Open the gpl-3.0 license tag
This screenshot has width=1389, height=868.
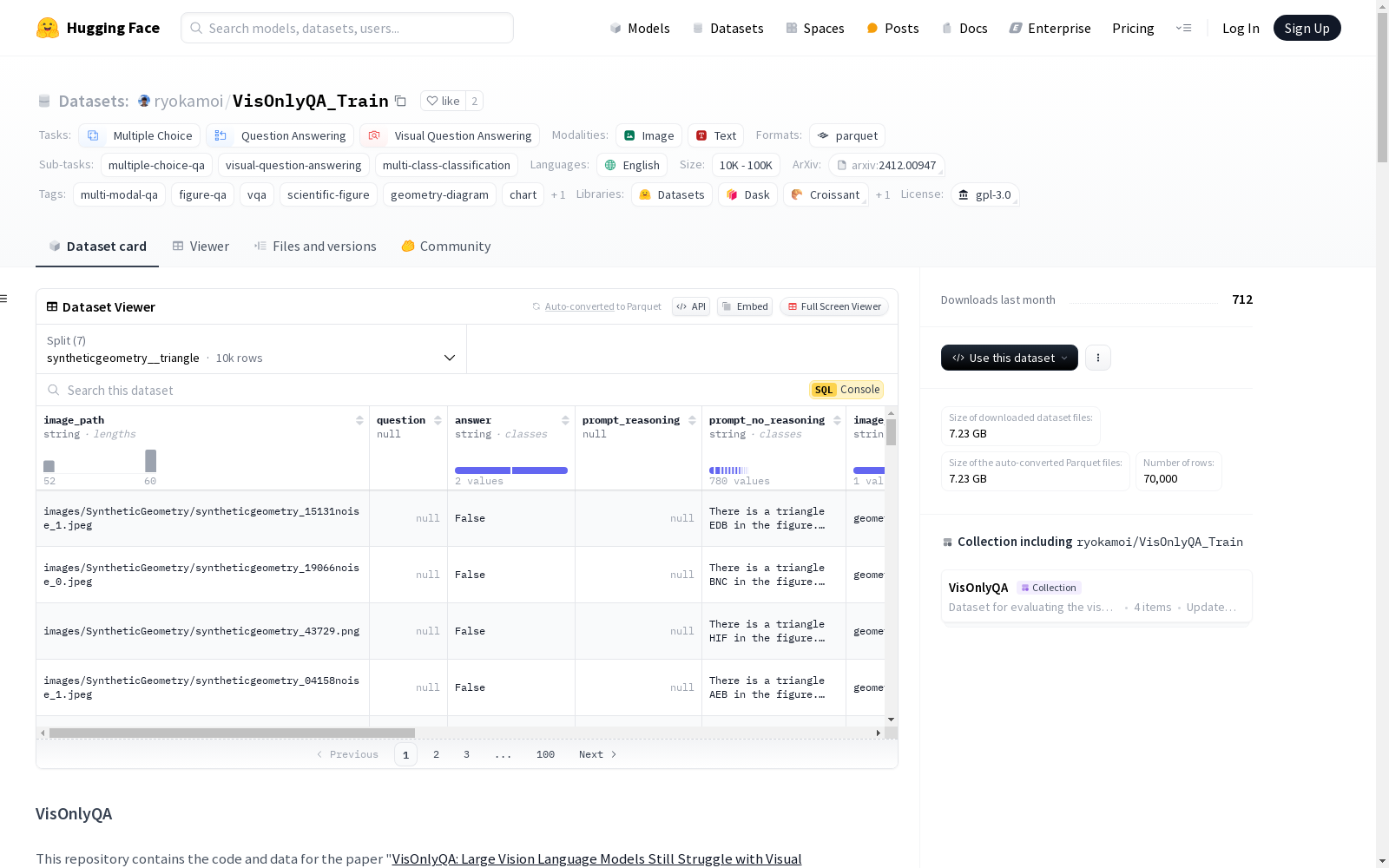(x=984, y=194)
